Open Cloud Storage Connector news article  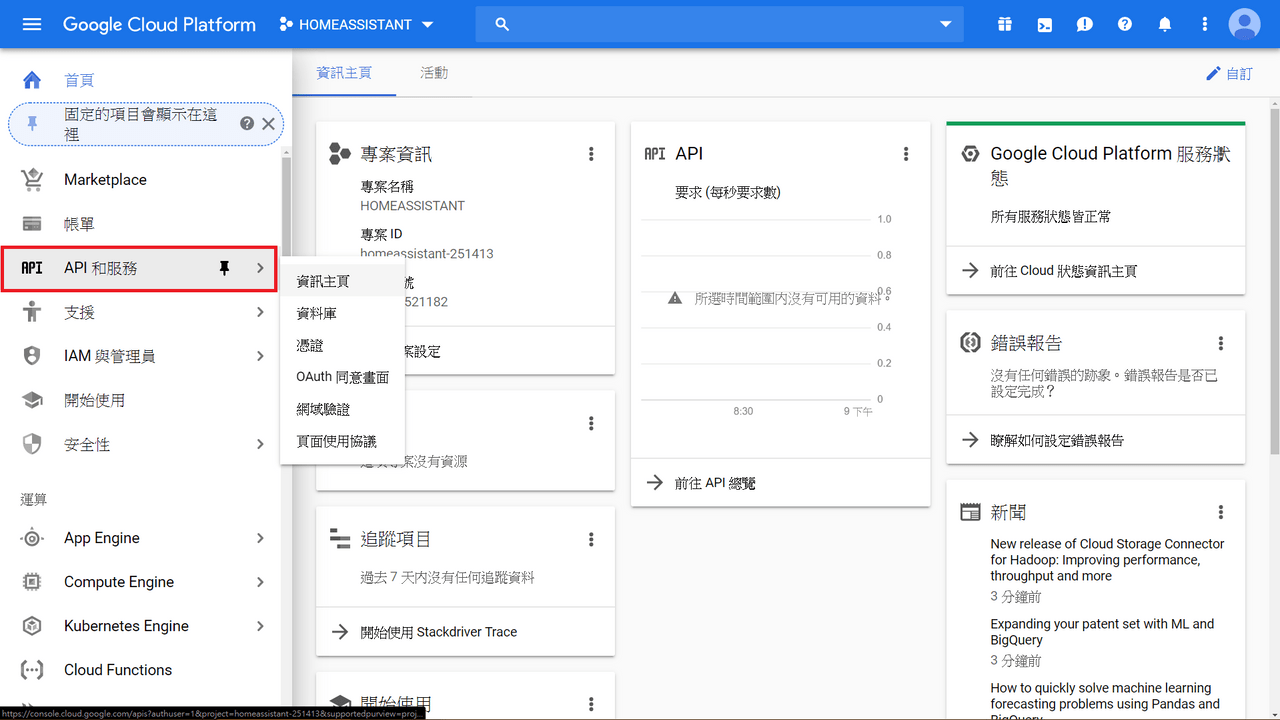1107,560
